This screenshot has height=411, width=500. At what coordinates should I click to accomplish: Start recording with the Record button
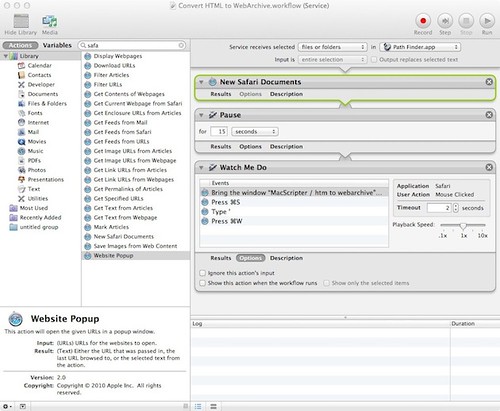coord(423,21)
